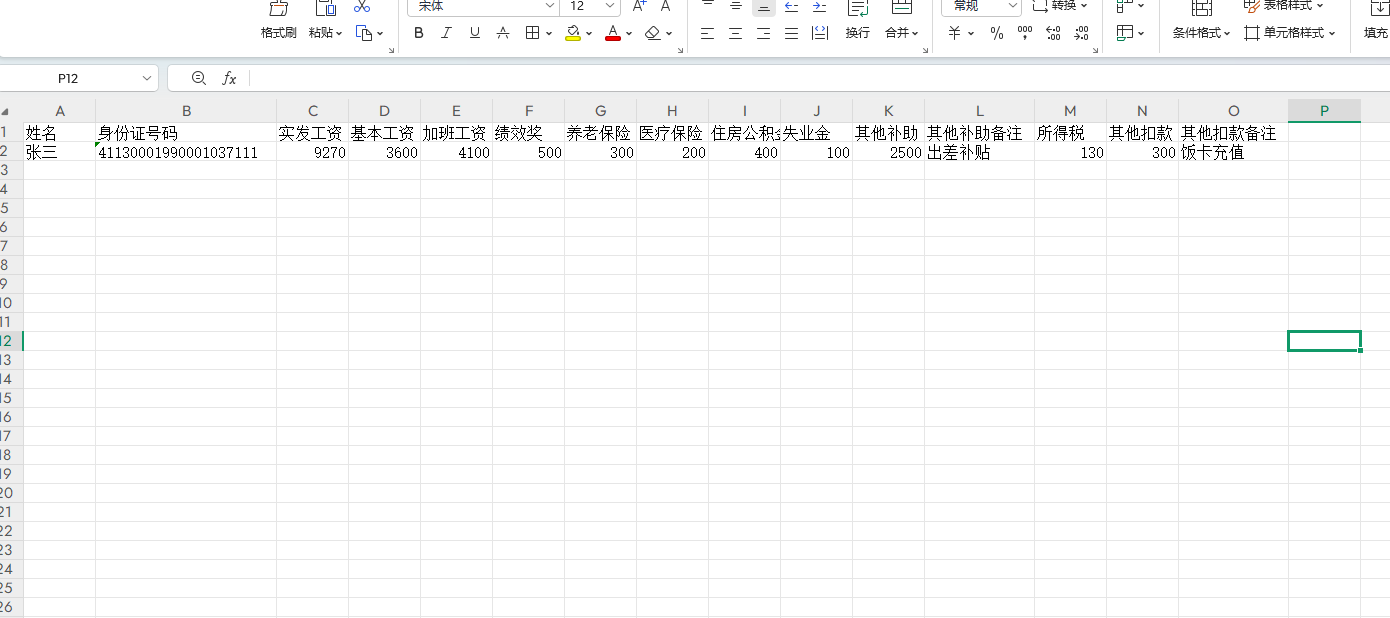Open the 条件格式 conditional formatting menu

coord(1201,32)
